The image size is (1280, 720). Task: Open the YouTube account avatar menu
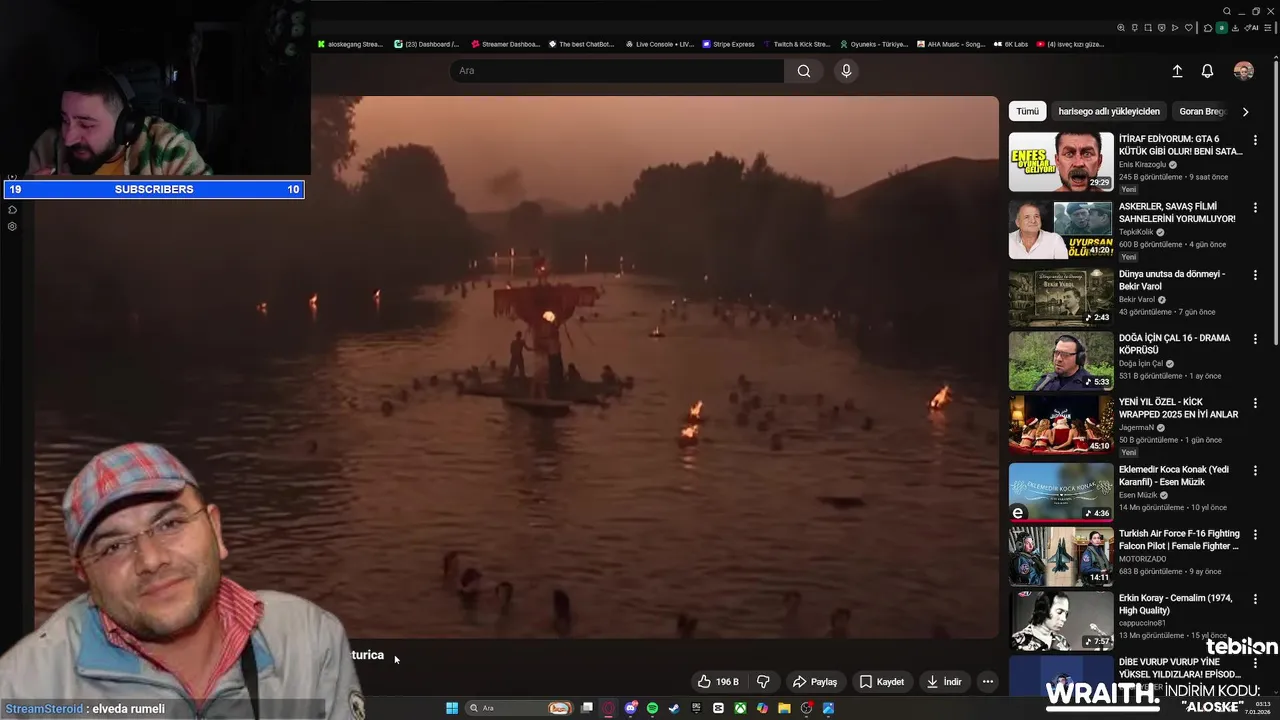pyautogui.click(x=1244, y=71)
